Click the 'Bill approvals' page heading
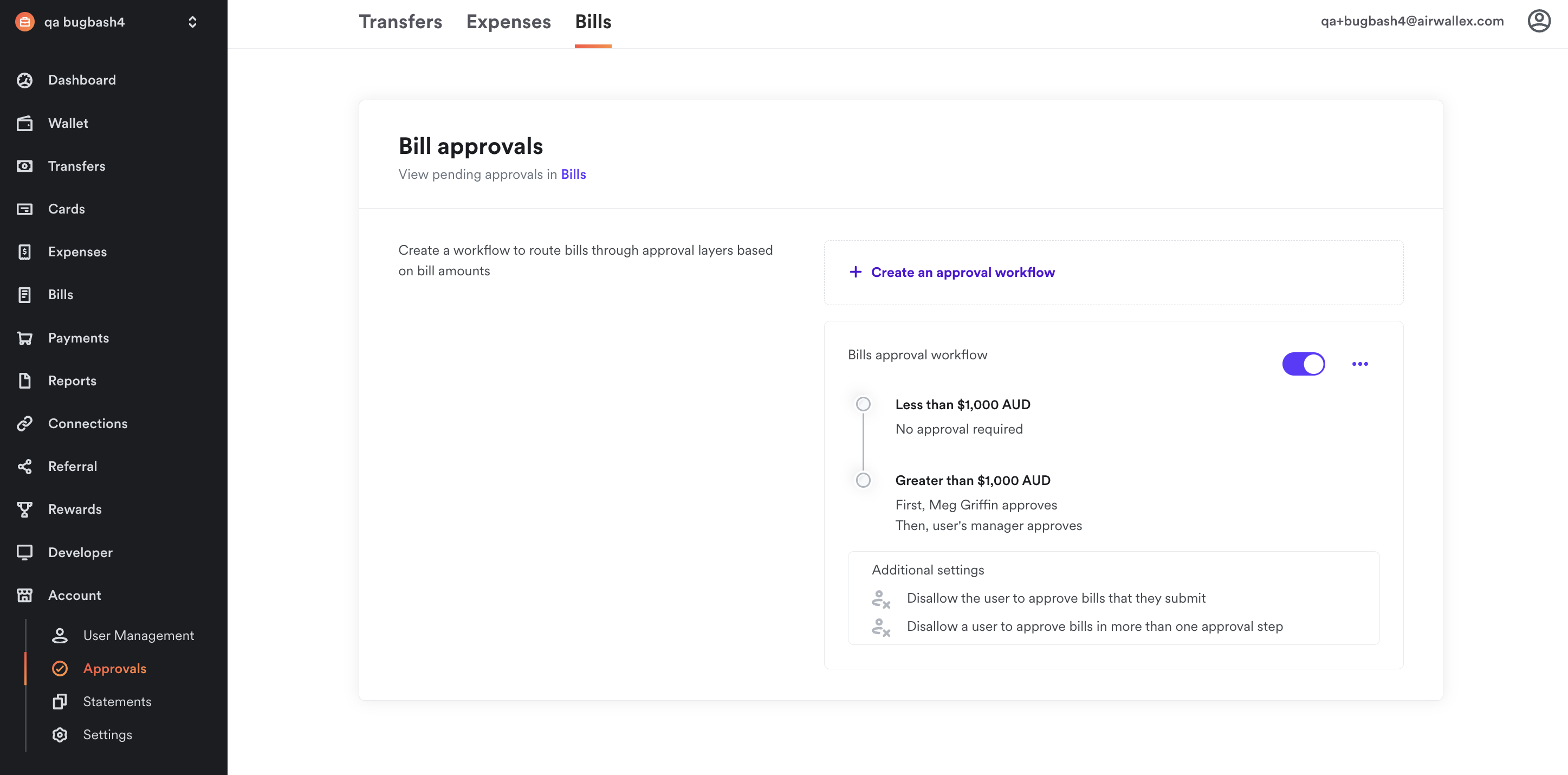This screenshot has height=775, width=1568. [470, 146]
